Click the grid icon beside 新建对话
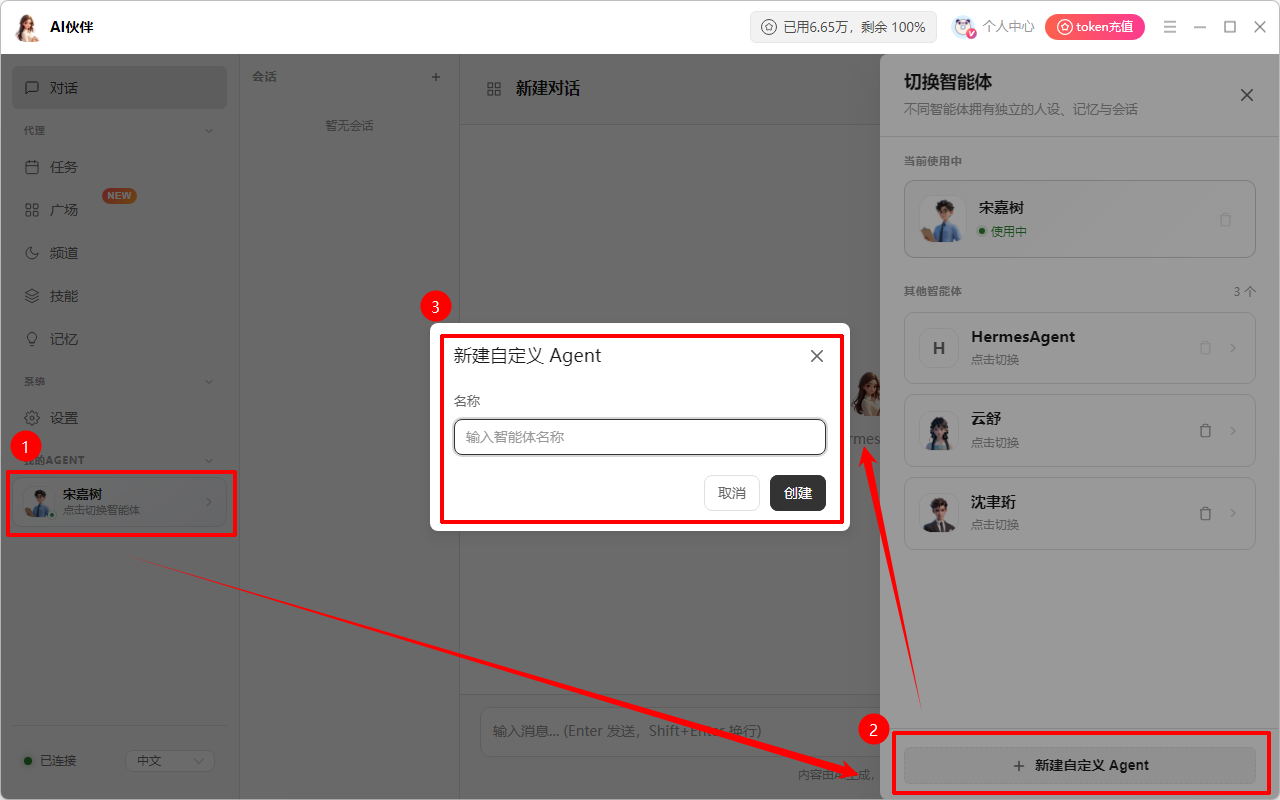 pos(493,89)
